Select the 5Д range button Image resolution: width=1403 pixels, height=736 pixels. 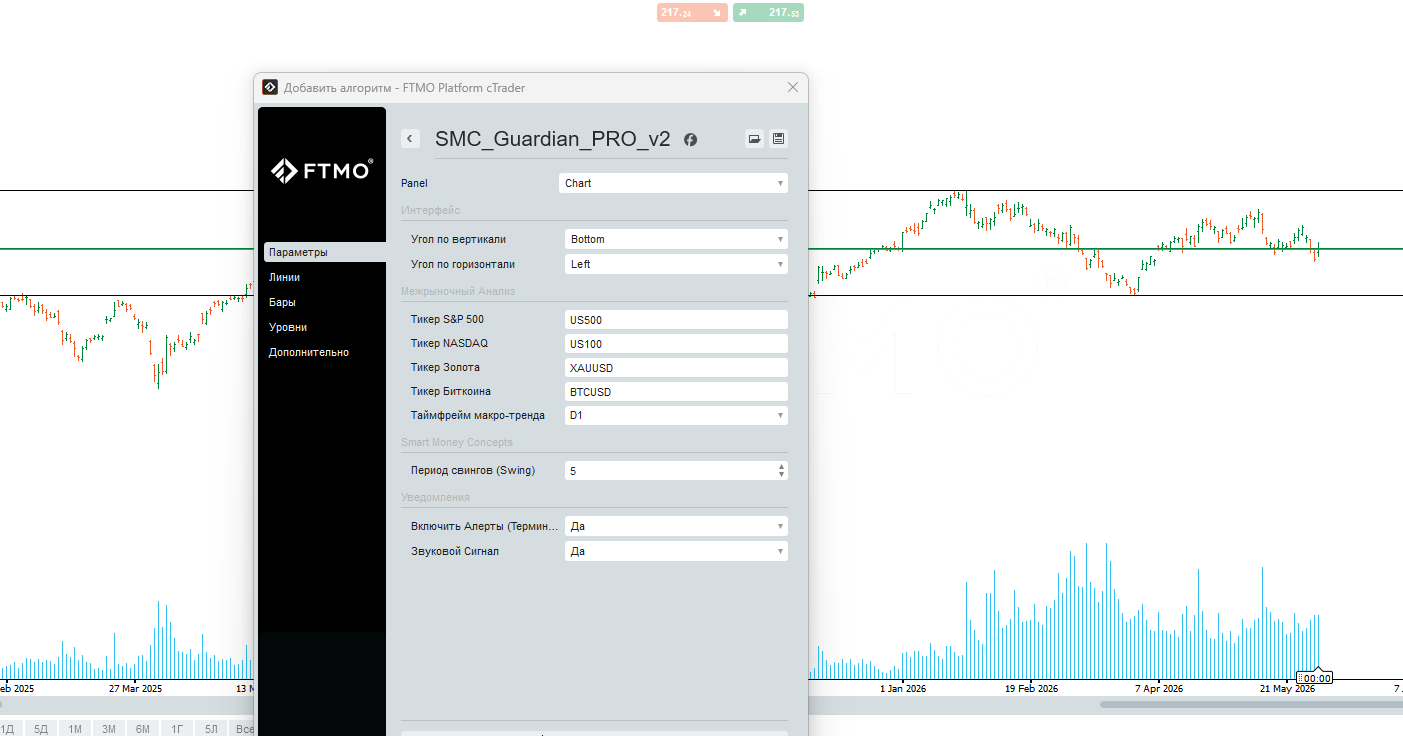[x=41, y=729]
